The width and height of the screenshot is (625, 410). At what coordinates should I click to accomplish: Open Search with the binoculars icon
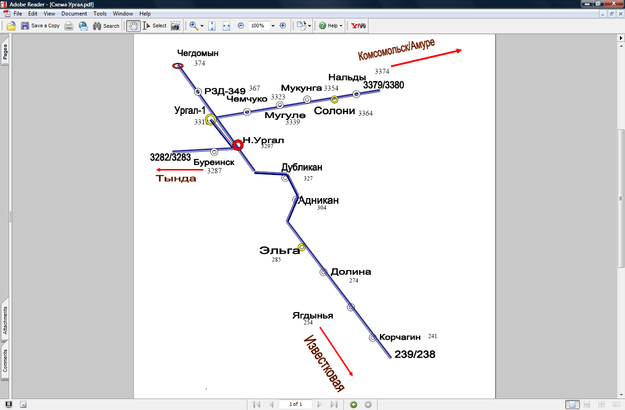click(97, 26)
